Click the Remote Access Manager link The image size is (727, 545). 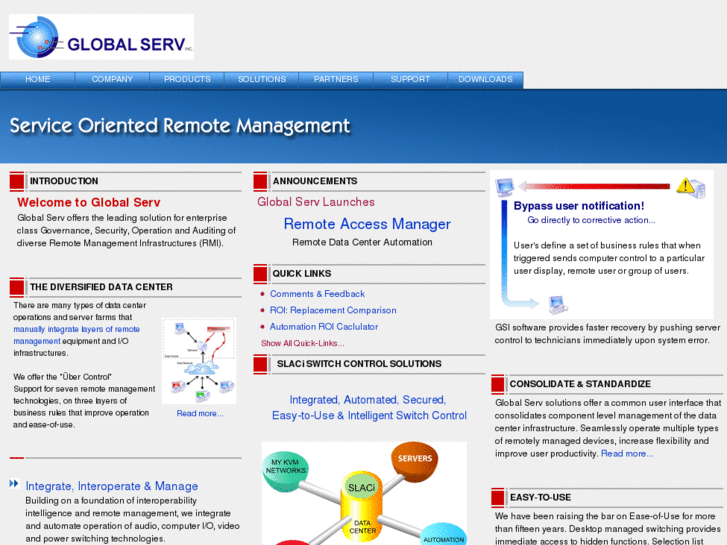click(x=367, y=224)
